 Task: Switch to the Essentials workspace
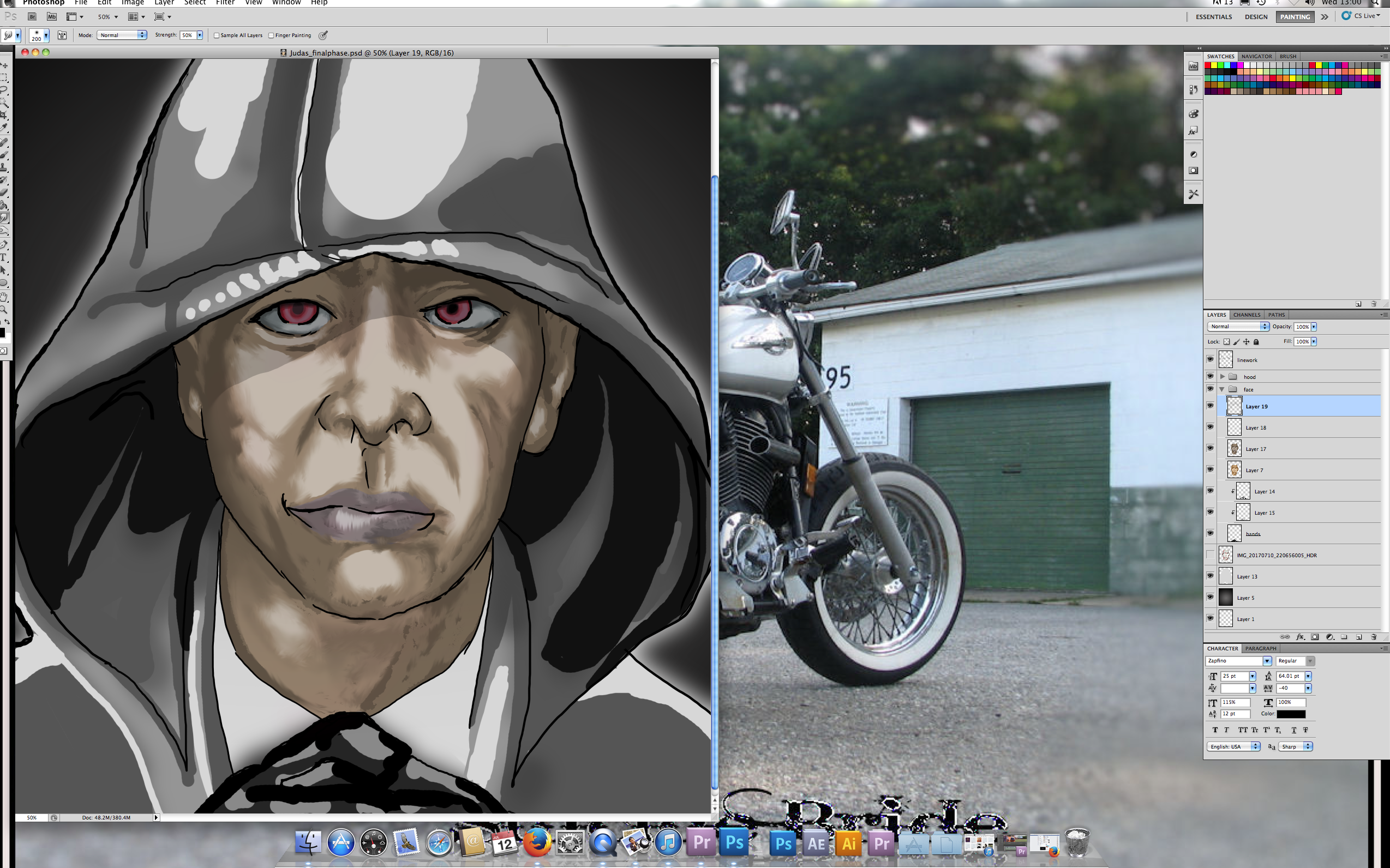(x=1214, y=17)
